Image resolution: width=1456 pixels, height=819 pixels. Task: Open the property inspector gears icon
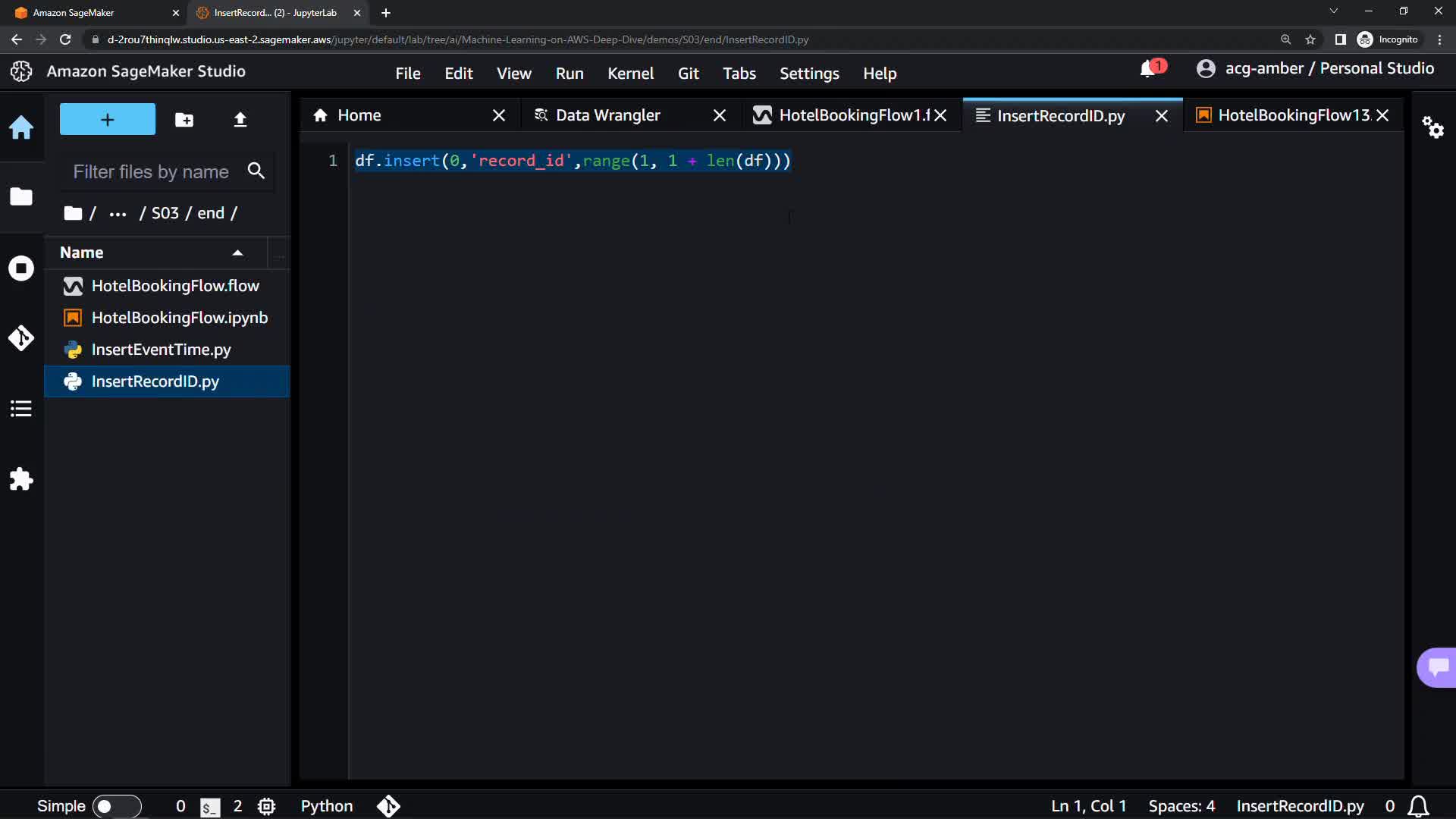[x=1432, y=127]
